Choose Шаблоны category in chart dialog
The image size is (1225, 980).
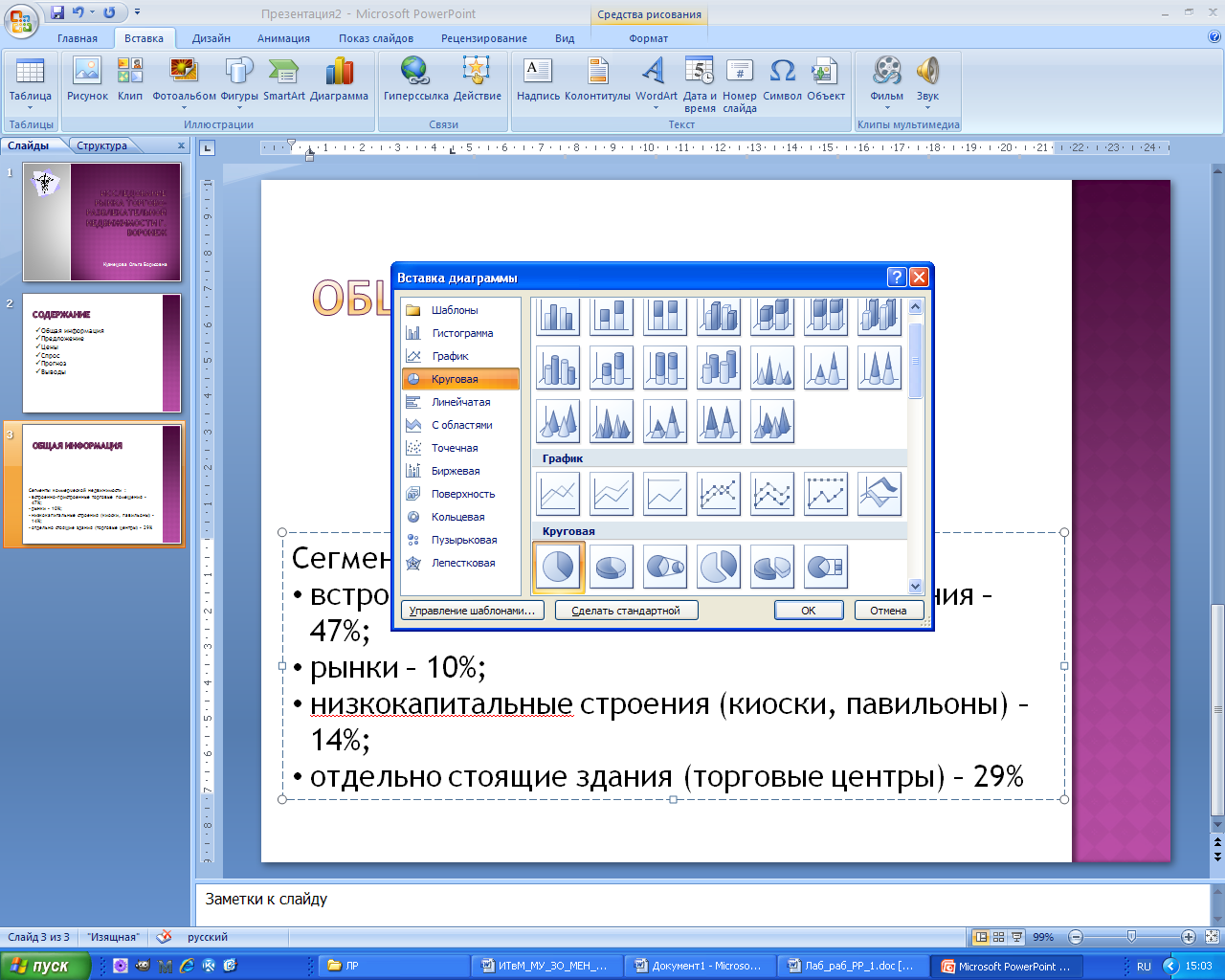point(461,310)
